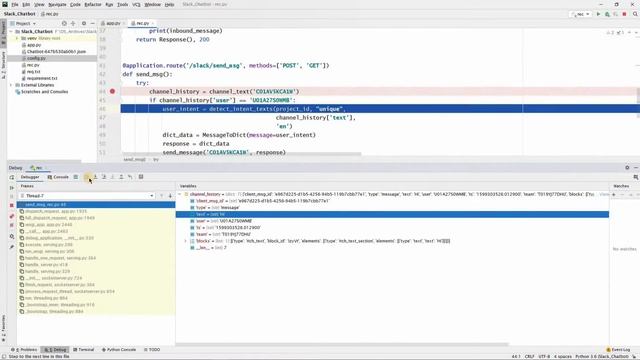The width and height of the screenshot is (640, 360).
Task: Open the Navigate menu
Action: pos(57,4)
